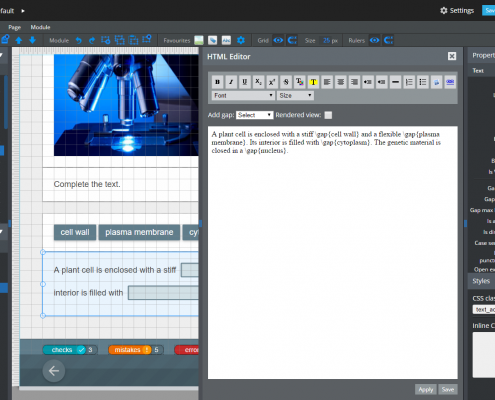Click the Complete the text. label
The height and width of the screenshot is (400, 495).
pos(87,184)
